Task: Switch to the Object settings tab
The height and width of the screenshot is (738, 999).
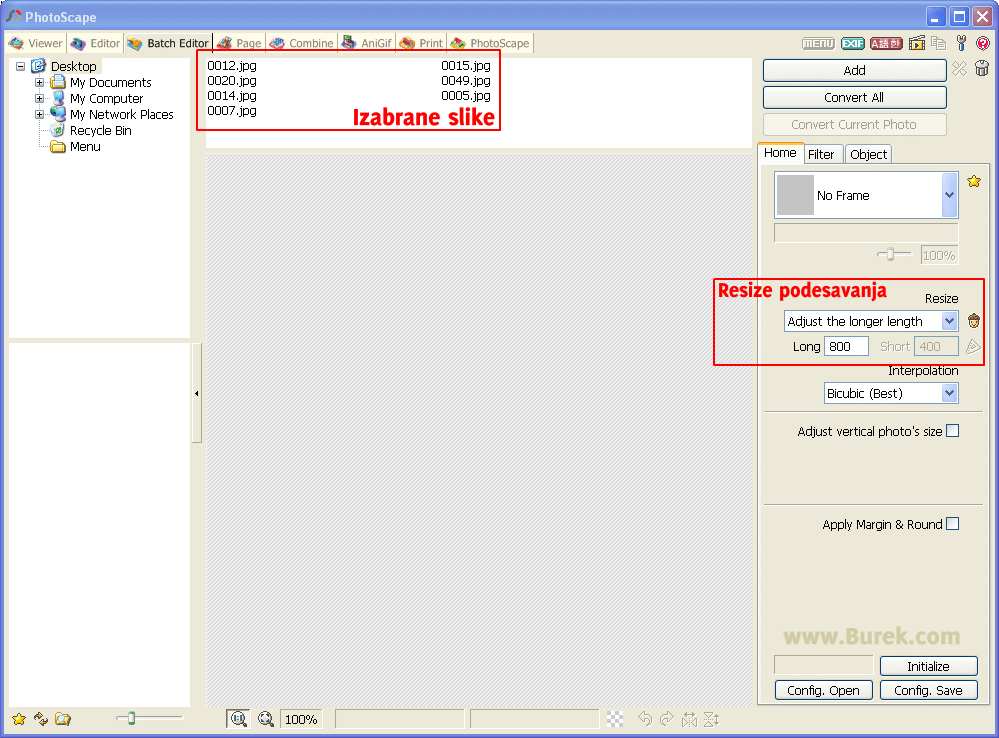Action: [x=868, y=154]
